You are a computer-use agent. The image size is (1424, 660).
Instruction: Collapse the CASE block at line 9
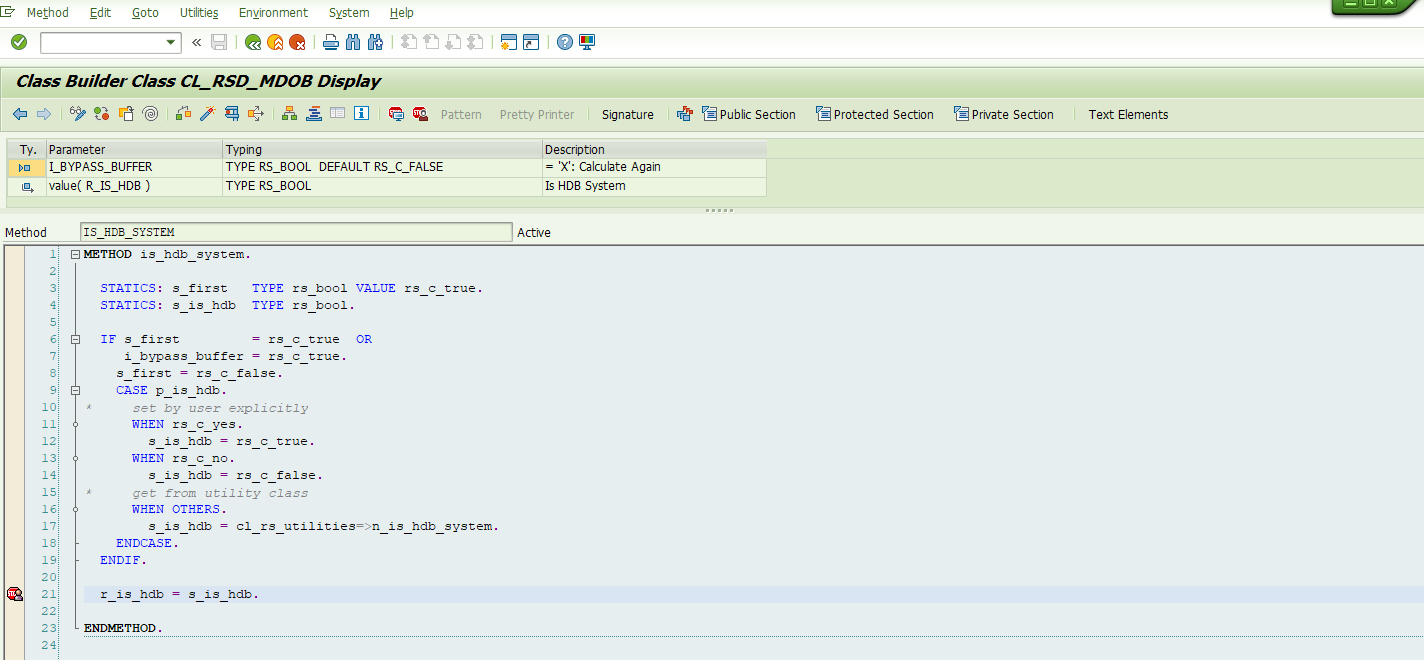76,390
